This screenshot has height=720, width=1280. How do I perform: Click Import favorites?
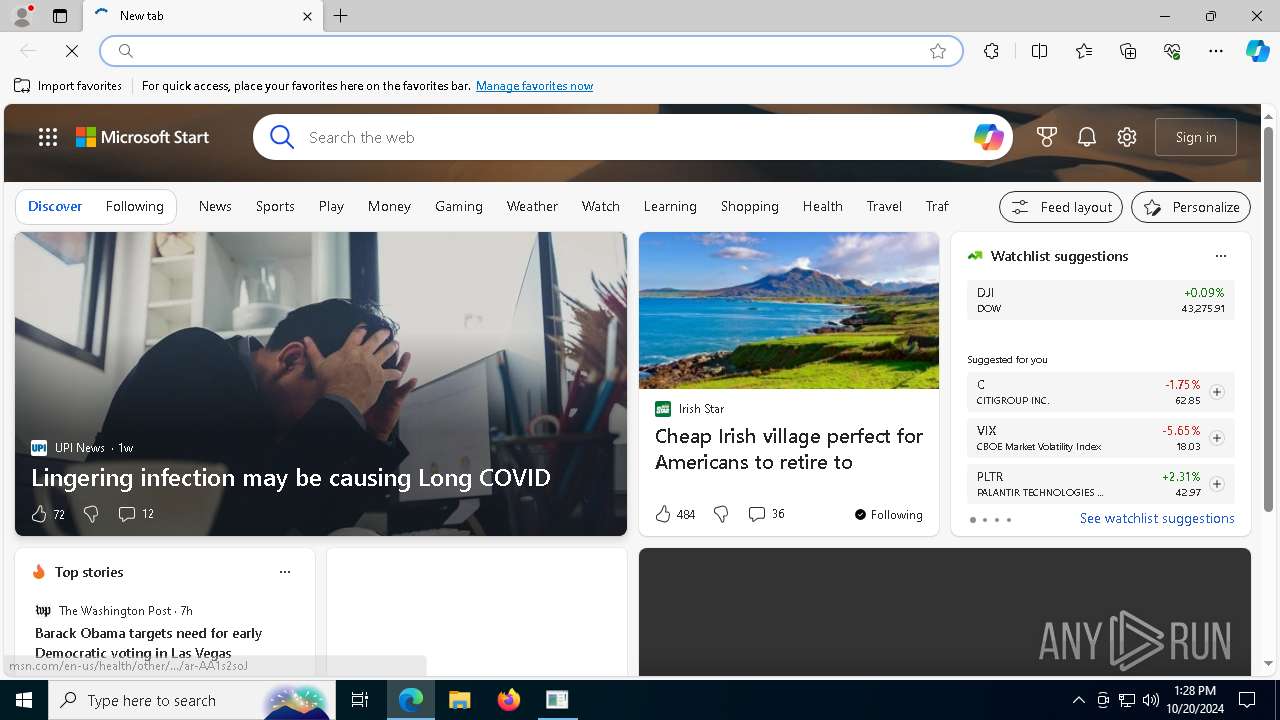point(68,86)
